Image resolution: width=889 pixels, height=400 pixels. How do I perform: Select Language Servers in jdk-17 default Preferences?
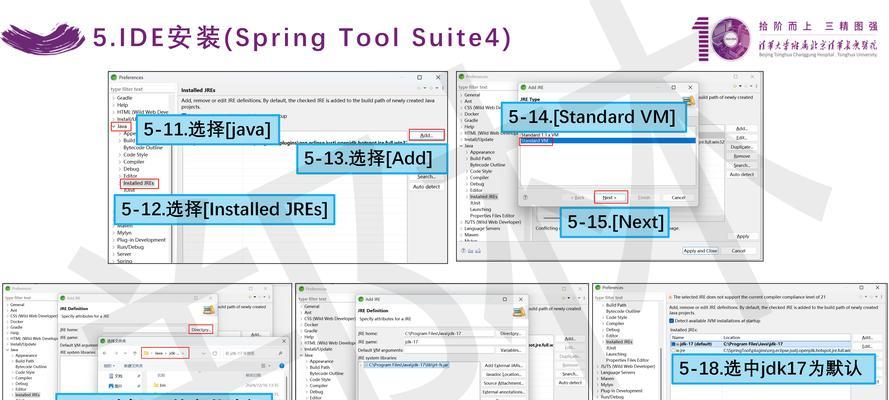(x=617, y=373)
